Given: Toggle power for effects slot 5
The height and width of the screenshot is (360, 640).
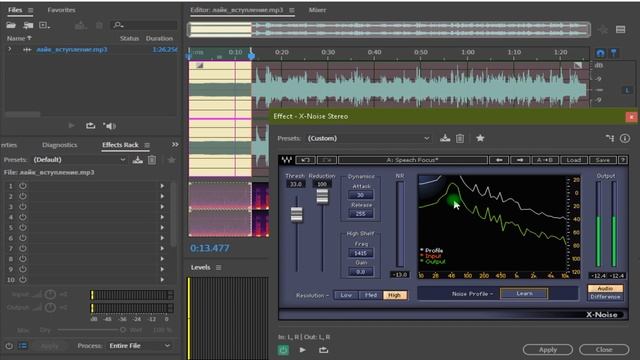Looking at the screenshot, I should tap(23, 227).
